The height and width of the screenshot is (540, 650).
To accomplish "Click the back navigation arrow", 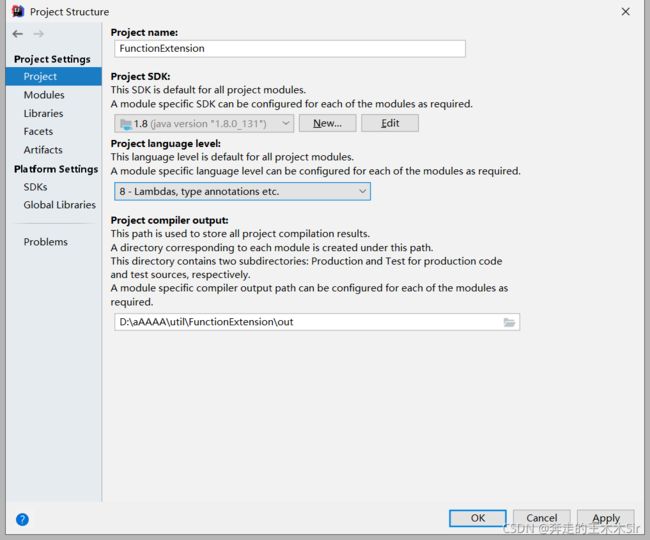I will tap(17, 34).
